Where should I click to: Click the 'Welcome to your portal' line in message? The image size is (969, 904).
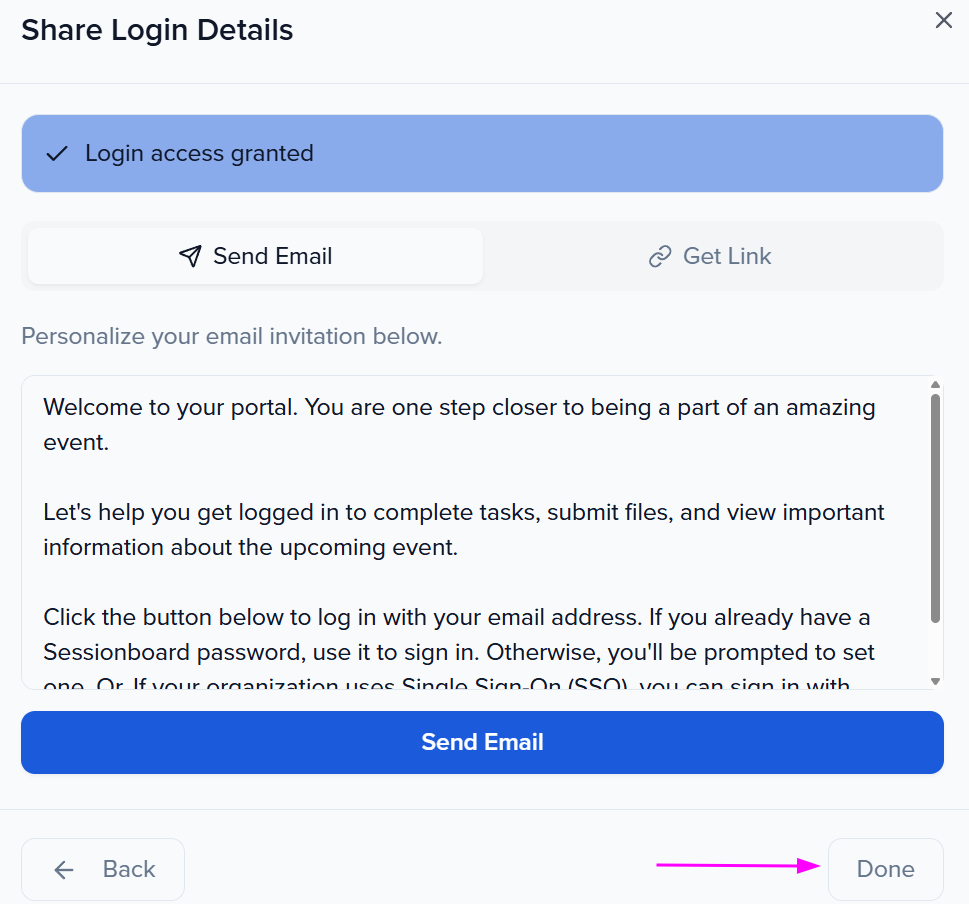tap(459, 408)
